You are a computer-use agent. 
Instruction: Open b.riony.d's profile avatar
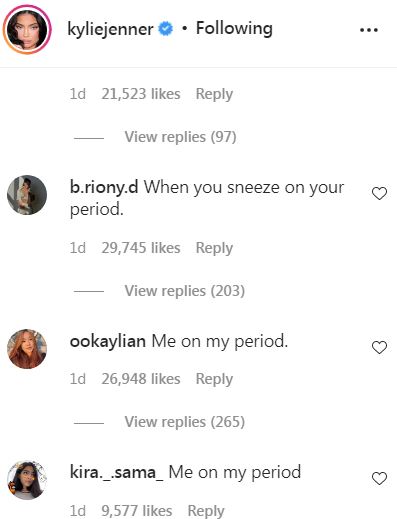(x=27, y=195)
